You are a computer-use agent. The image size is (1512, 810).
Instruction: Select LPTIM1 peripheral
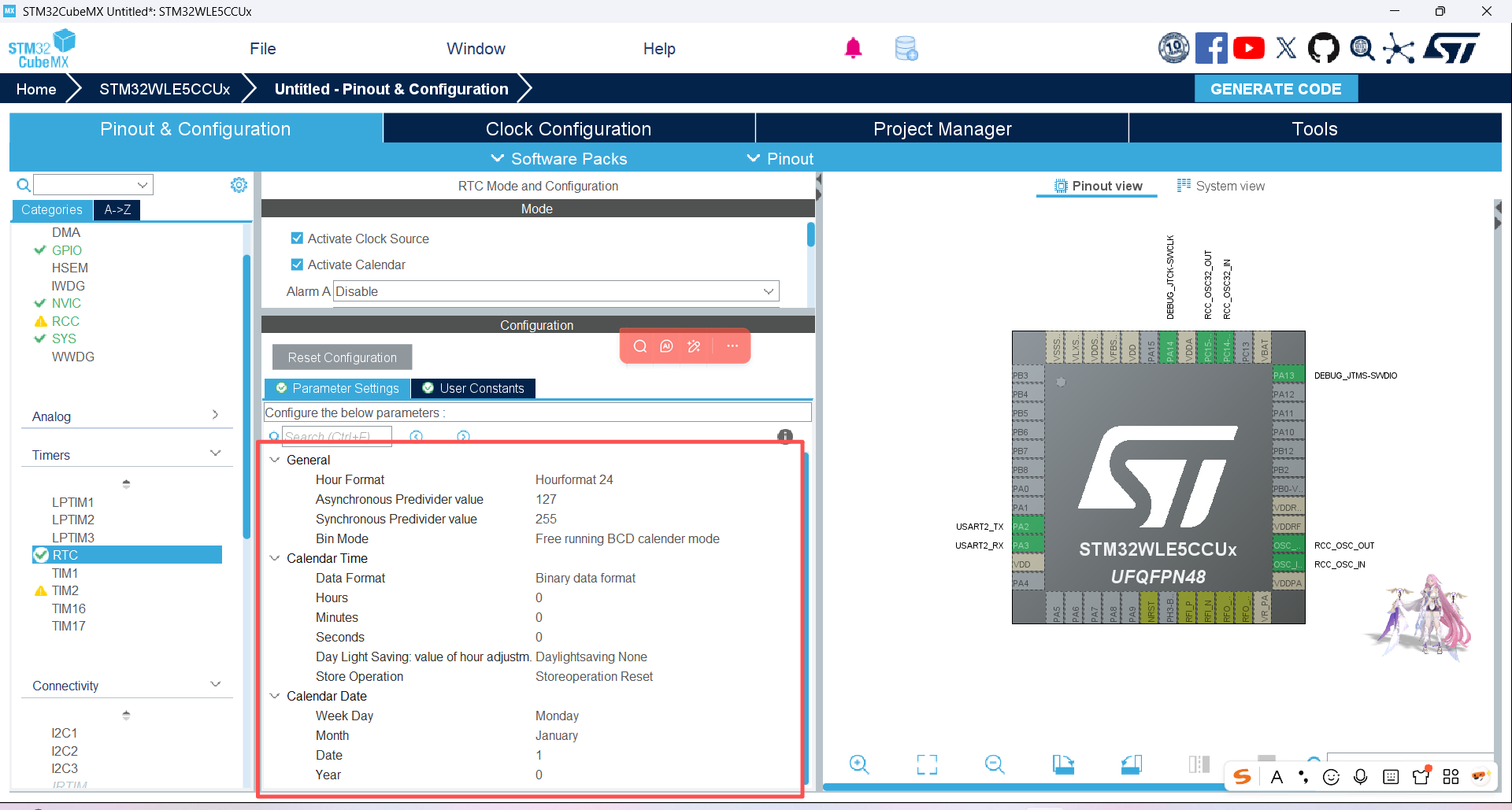[x=72, y=502]
